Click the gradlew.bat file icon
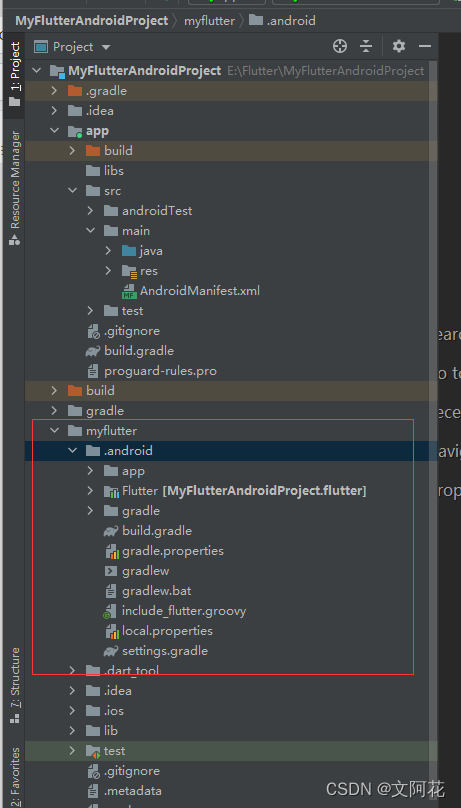This screenshot has height=808, width=461. pyautogui.click(x=111, y=591)
